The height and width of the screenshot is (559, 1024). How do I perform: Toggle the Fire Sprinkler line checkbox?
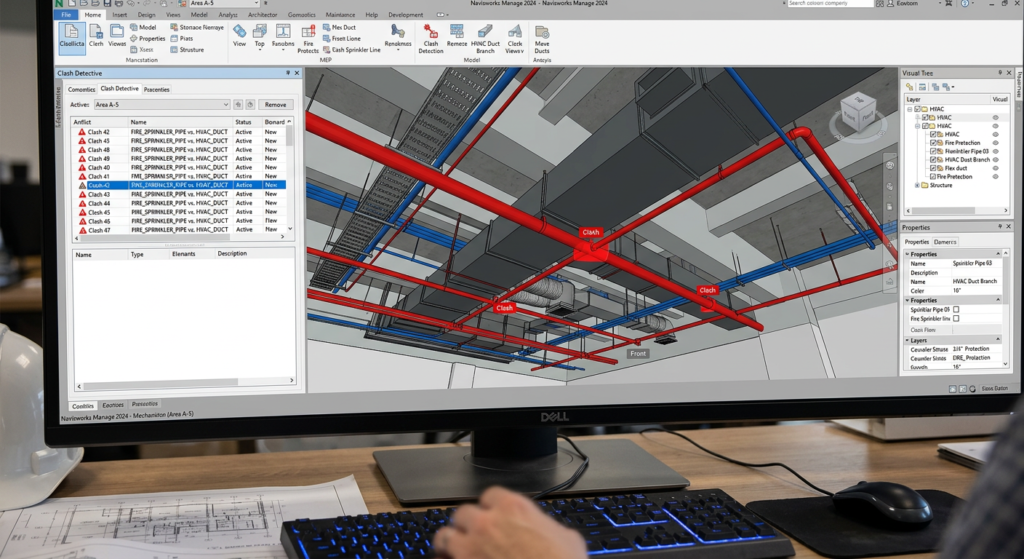(956, 319)
